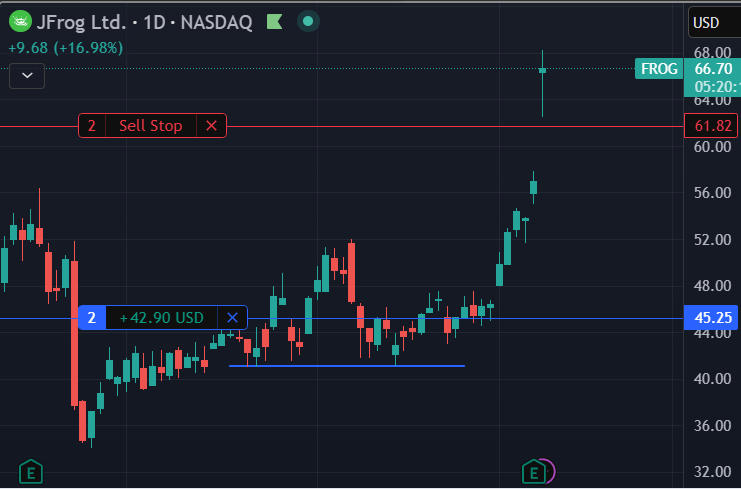Open the USD currency selector
This screenshot has height=489, width=741.
pos(714,22)
